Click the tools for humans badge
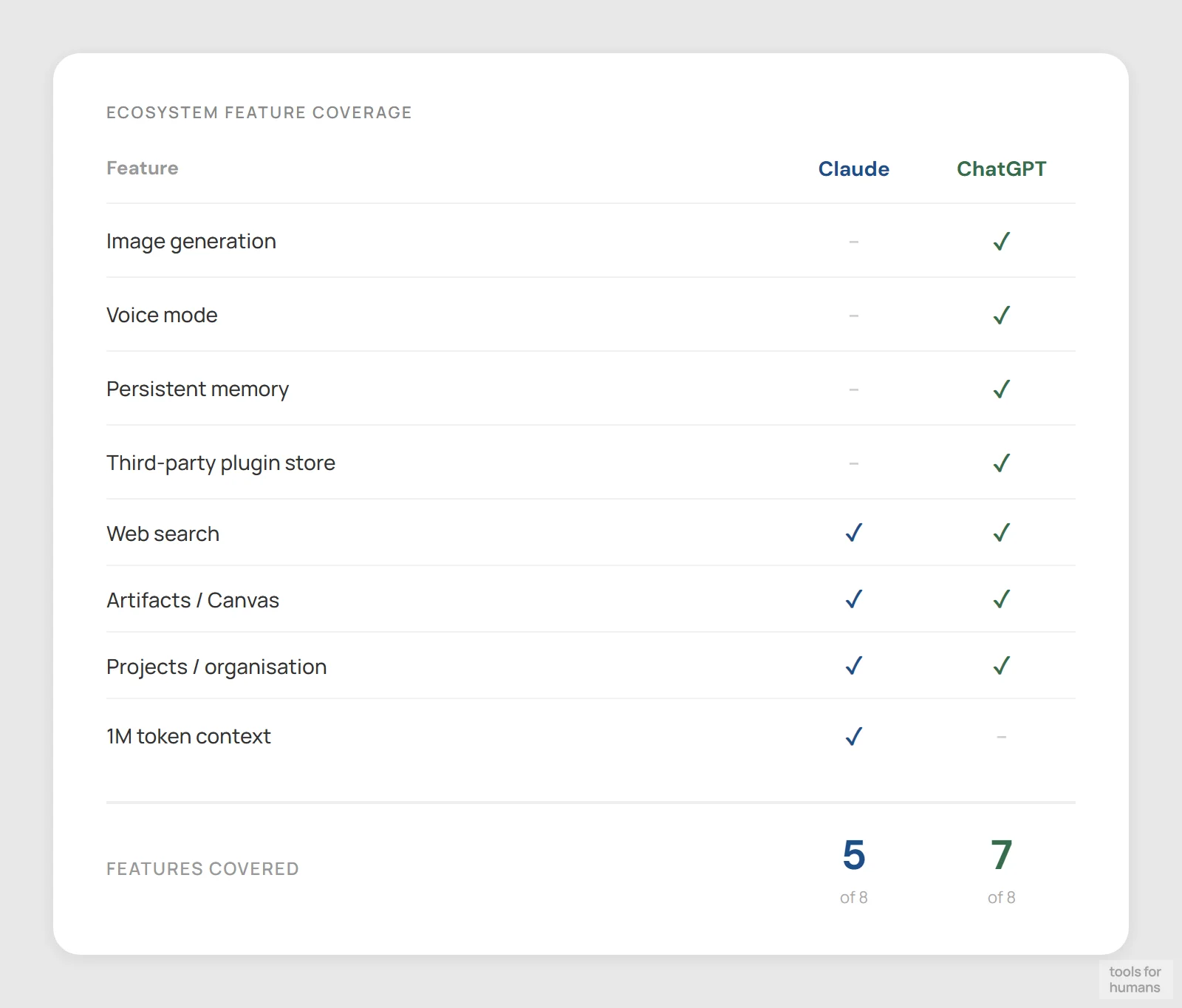 click(1136, 980)
